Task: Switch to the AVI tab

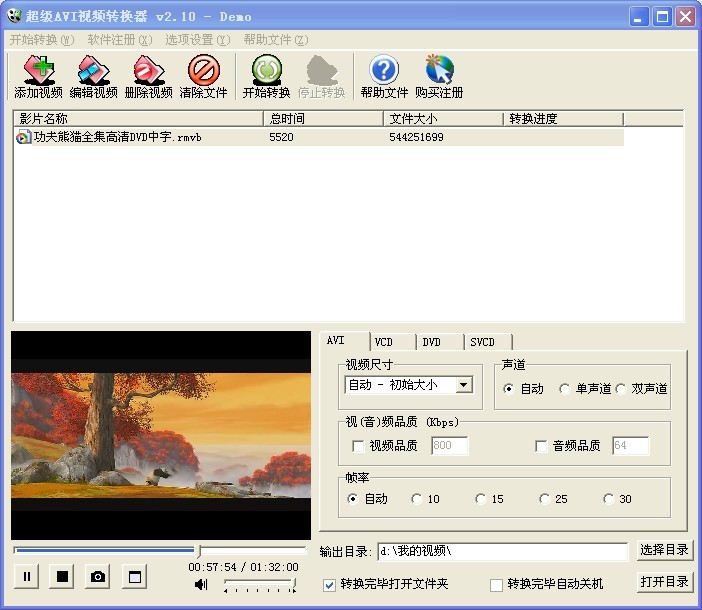Action: point(344,341)
